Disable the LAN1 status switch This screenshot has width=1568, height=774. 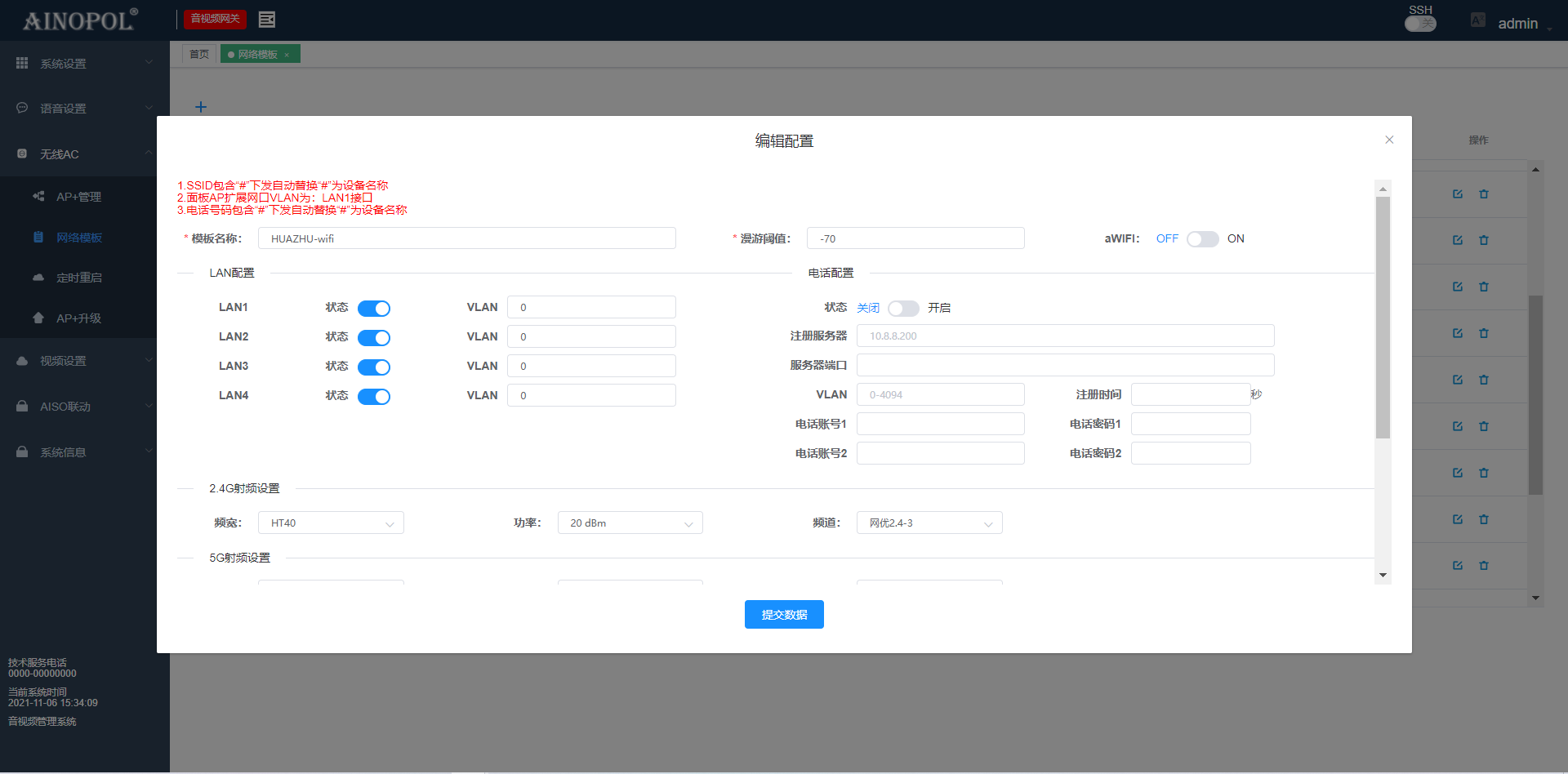[374, 308]
